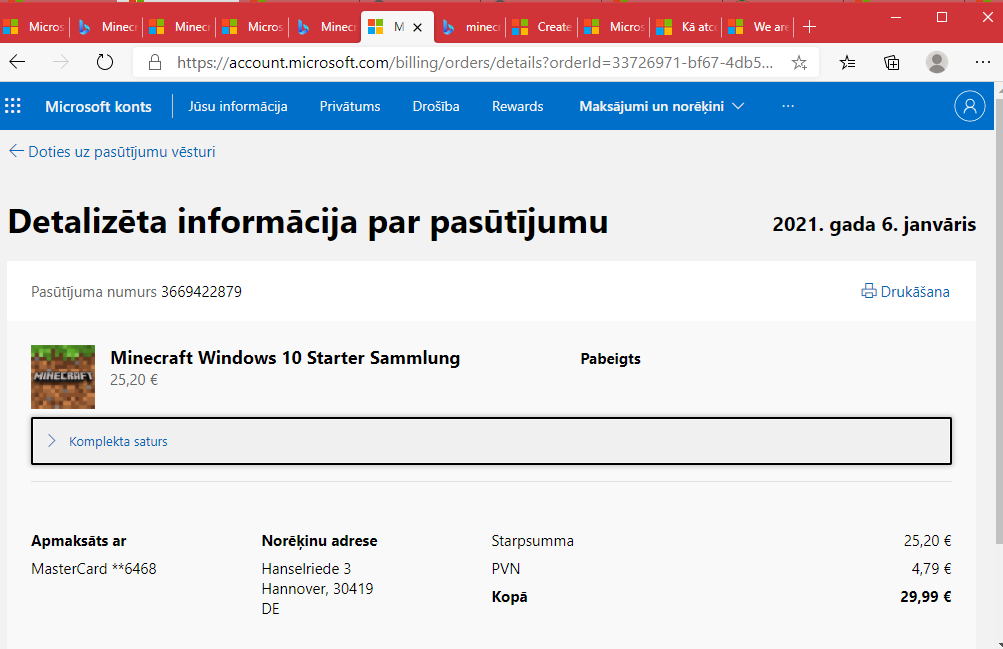1003x649 pixels.
Task: Expand the Komplekta saturs section
Action: pyautogui.click(x=491, y=441)
